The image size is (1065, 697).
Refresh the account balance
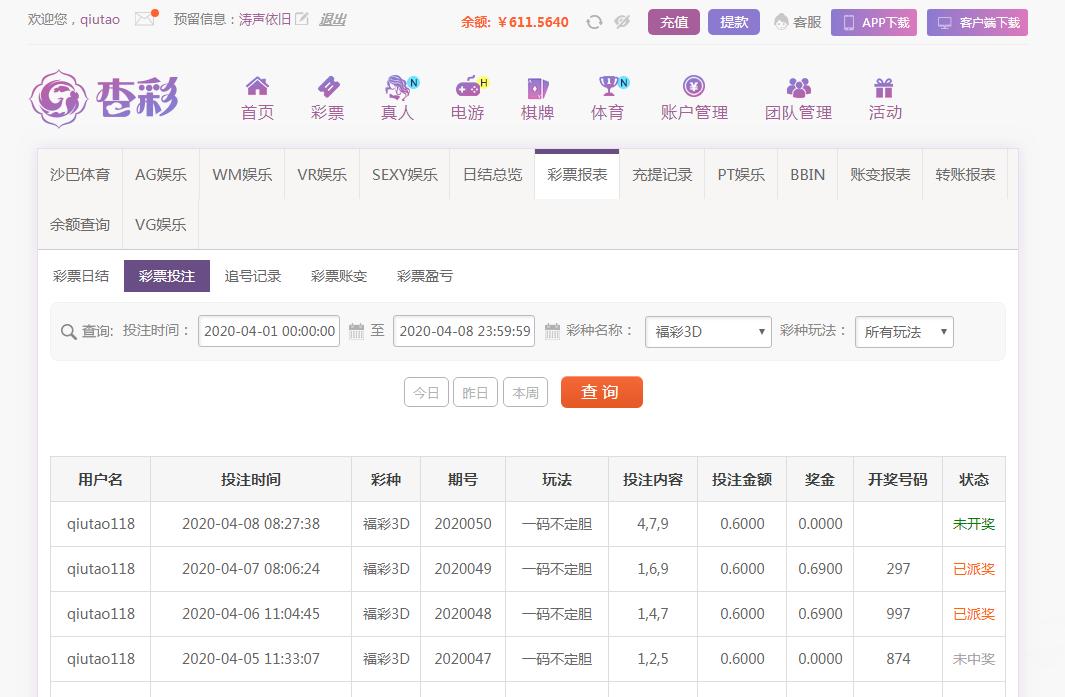pyautogui.click(x=594, y=22)
